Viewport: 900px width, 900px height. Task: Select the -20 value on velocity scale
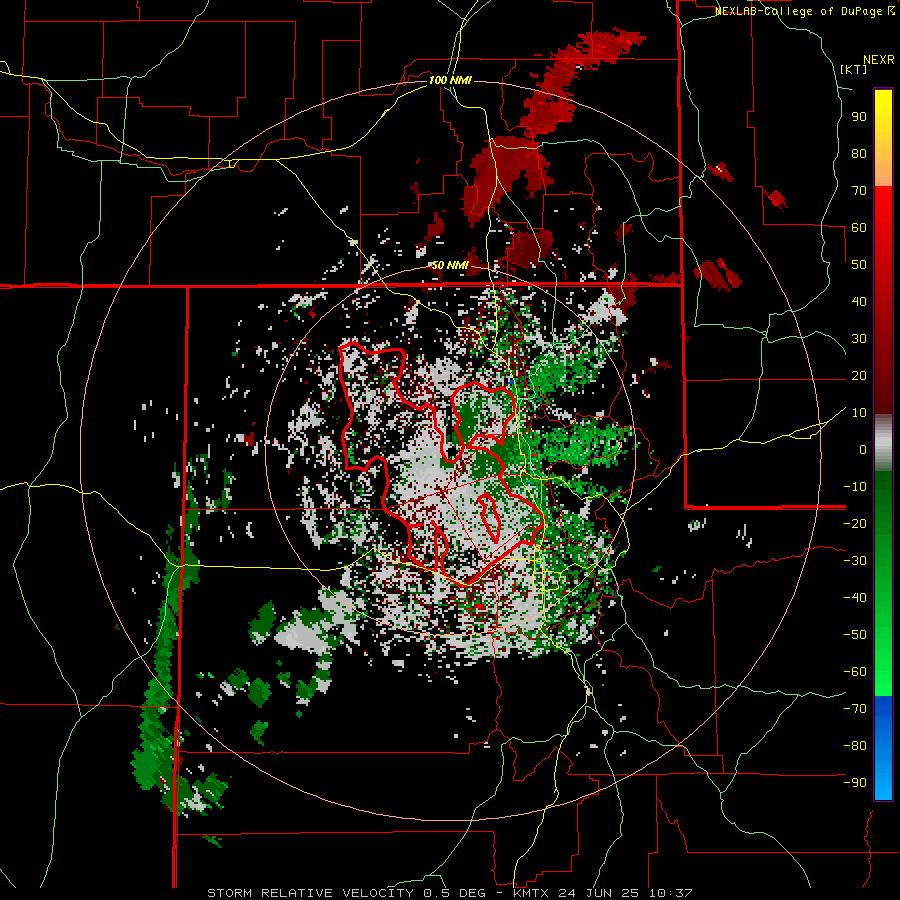coord(855,523)
